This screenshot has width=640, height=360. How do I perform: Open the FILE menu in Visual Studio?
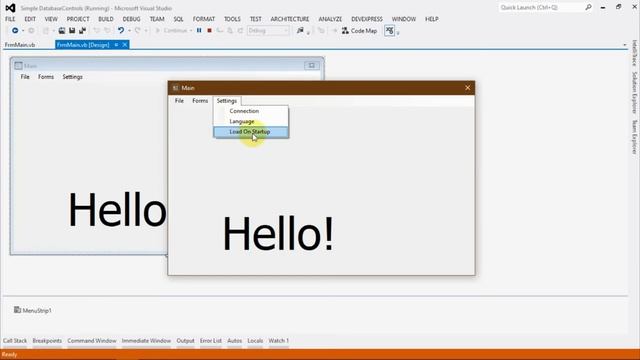tap(10, 19)
